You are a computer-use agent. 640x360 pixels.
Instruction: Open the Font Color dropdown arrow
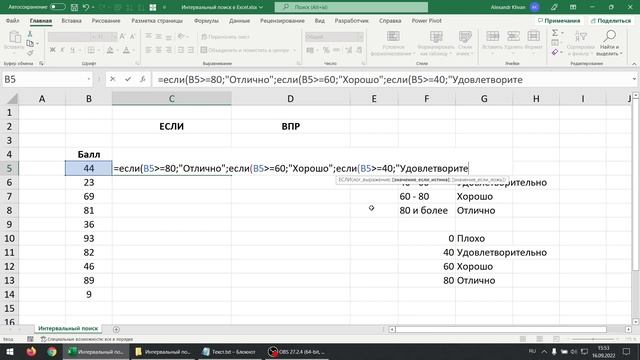[x=133, y=50]
